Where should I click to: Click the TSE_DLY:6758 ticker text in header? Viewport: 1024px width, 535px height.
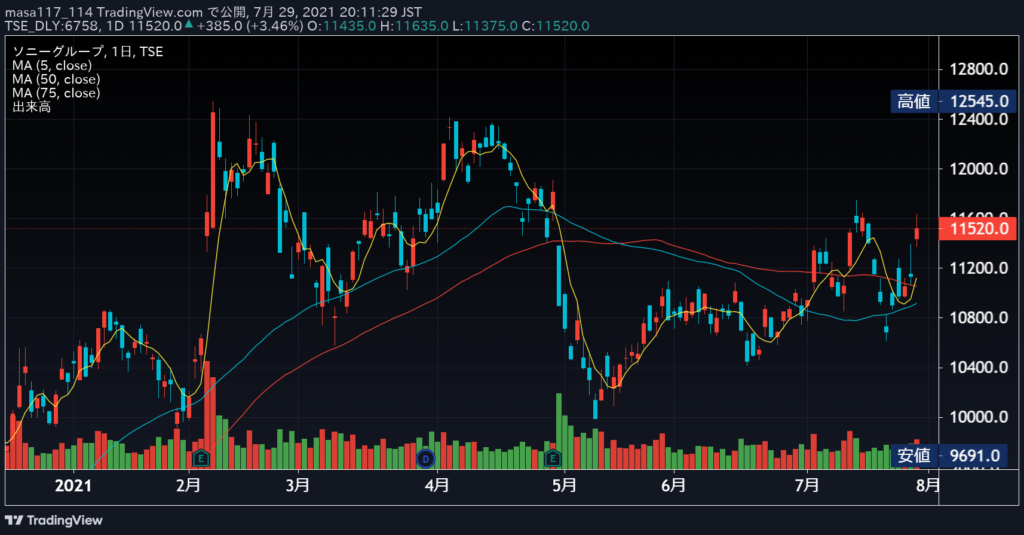point(52,26)
